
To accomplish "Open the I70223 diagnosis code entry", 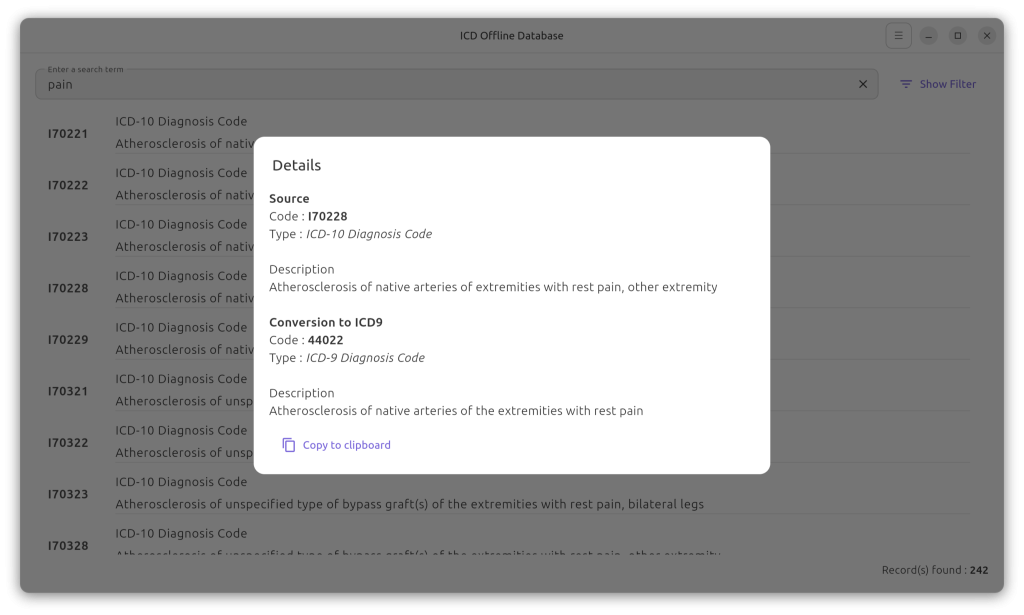I will coord(68,237).
